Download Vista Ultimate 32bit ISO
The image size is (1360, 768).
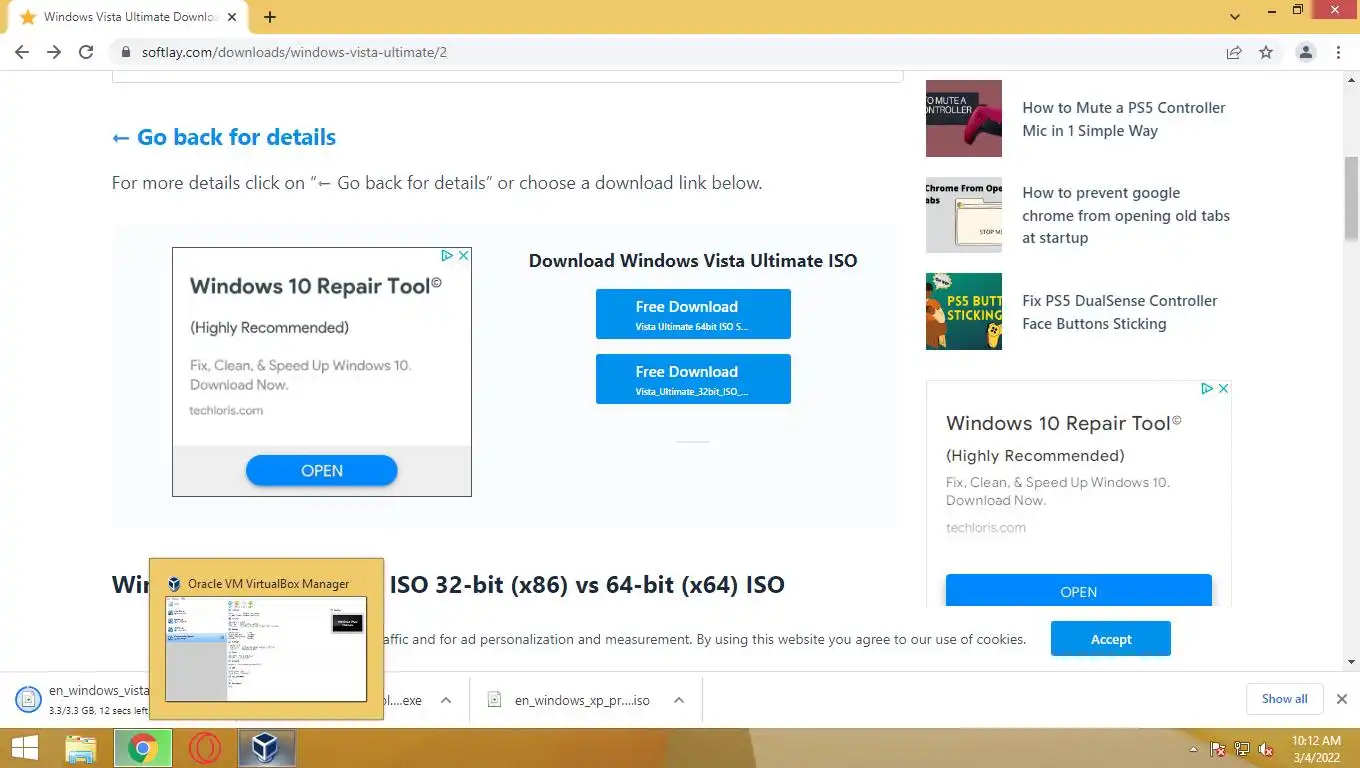(x=693, y=379)
